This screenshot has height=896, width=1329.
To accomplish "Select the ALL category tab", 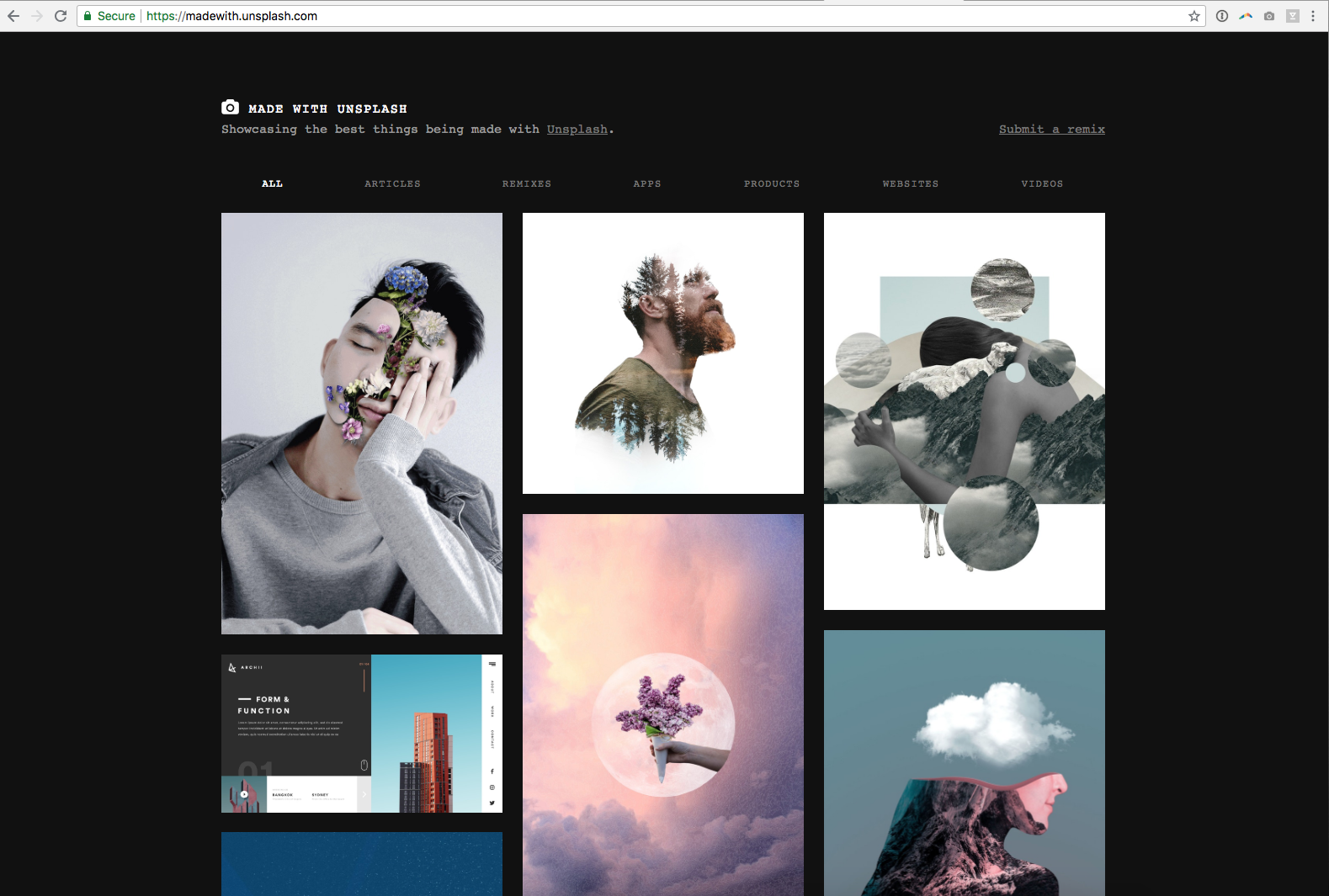I will [x=272, y=183].
